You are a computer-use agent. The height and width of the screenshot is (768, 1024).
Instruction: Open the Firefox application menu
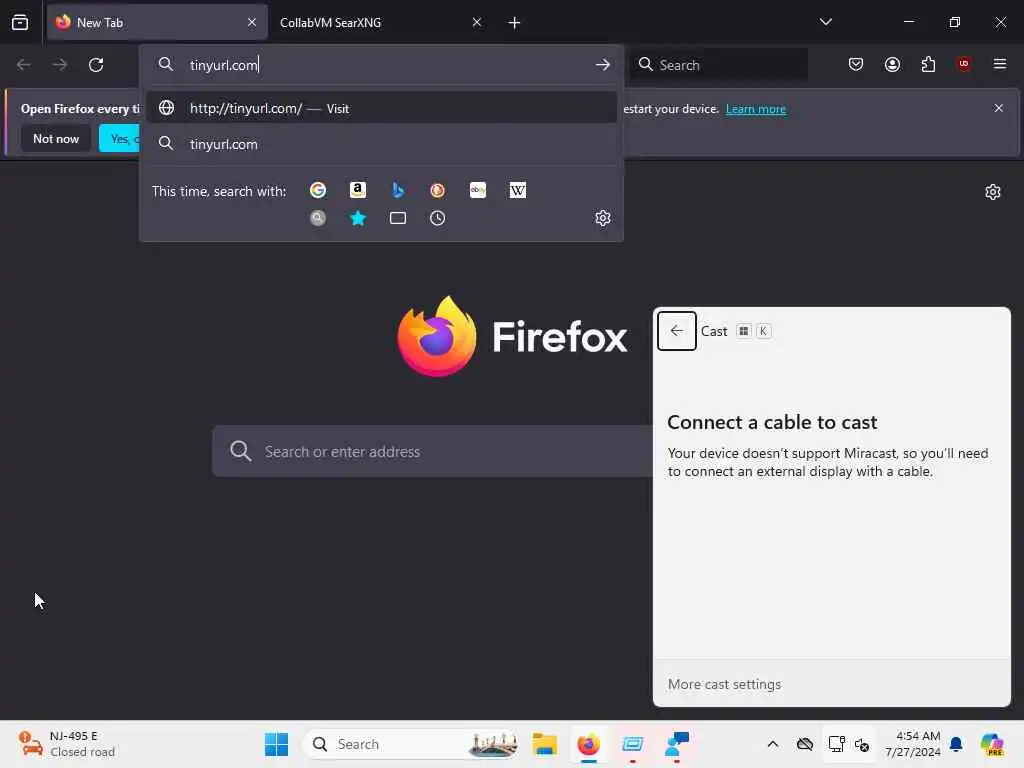click(999, 64)
